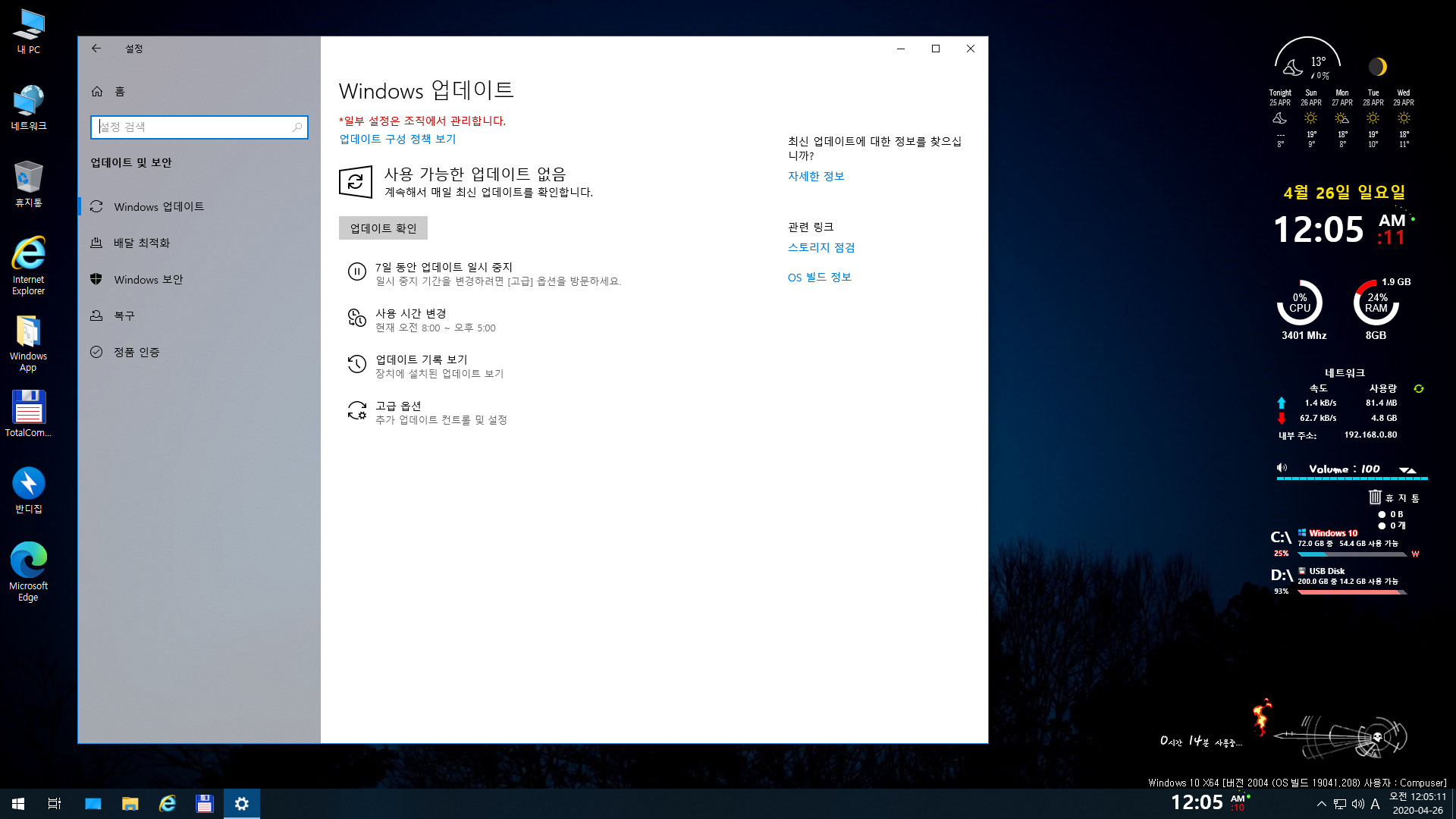Click the update status refresh icon
The height and width of the screenshot is (819, 1456).
pyautogui.click(x=355, y=182)
